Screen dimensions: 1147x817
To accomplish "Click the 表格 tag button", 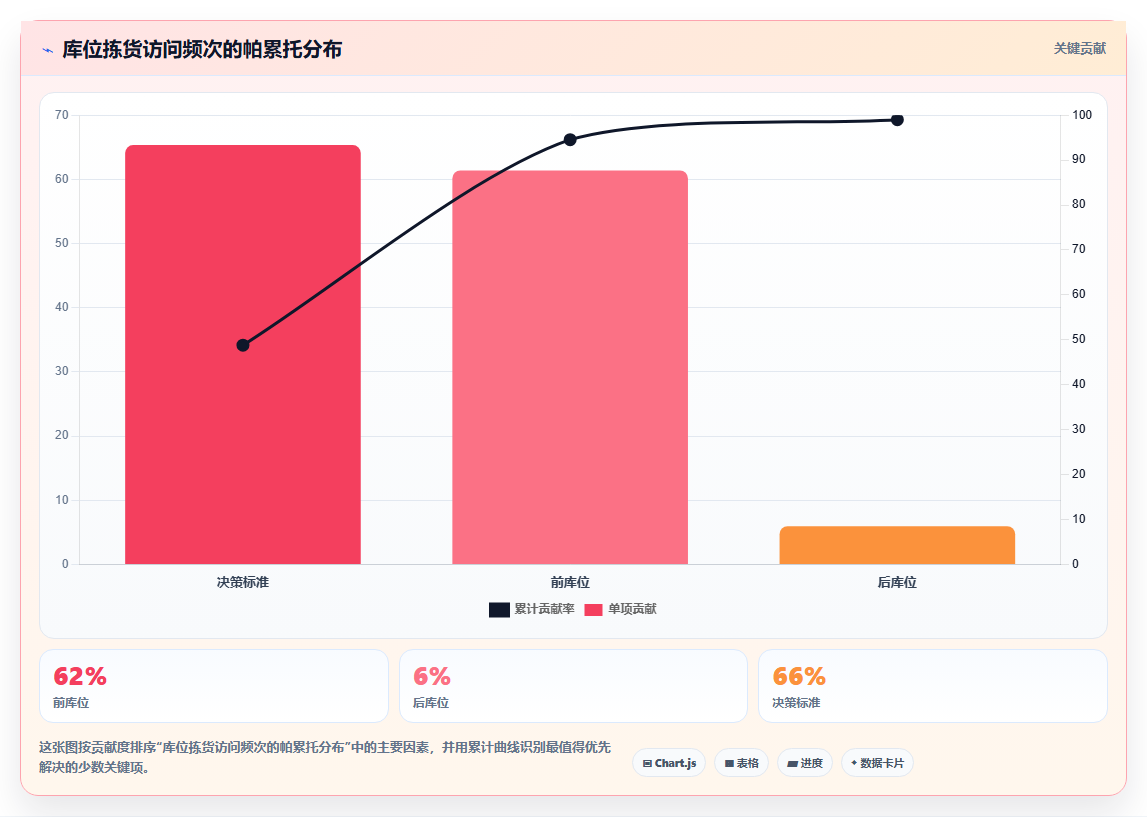I will coord(741,763).
